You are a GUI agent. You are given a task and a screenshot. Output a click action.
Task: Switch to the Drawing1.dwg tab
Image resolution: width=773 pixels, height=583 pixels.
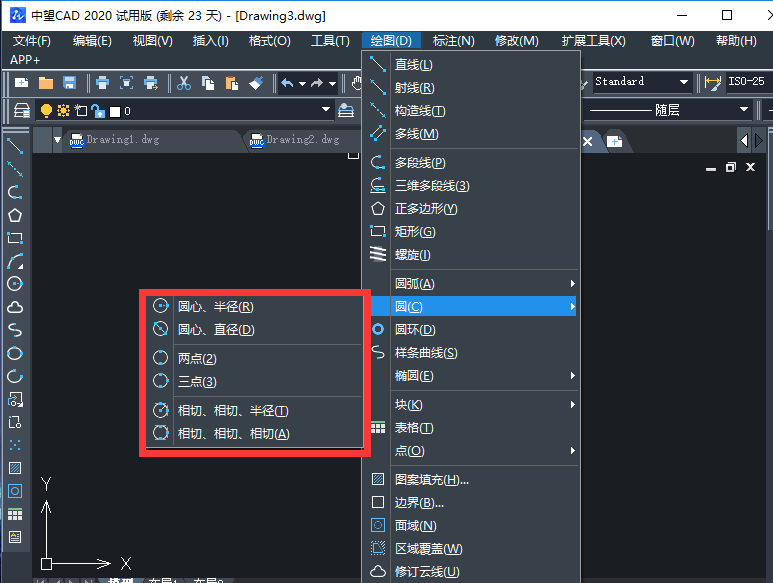point(122,140)
